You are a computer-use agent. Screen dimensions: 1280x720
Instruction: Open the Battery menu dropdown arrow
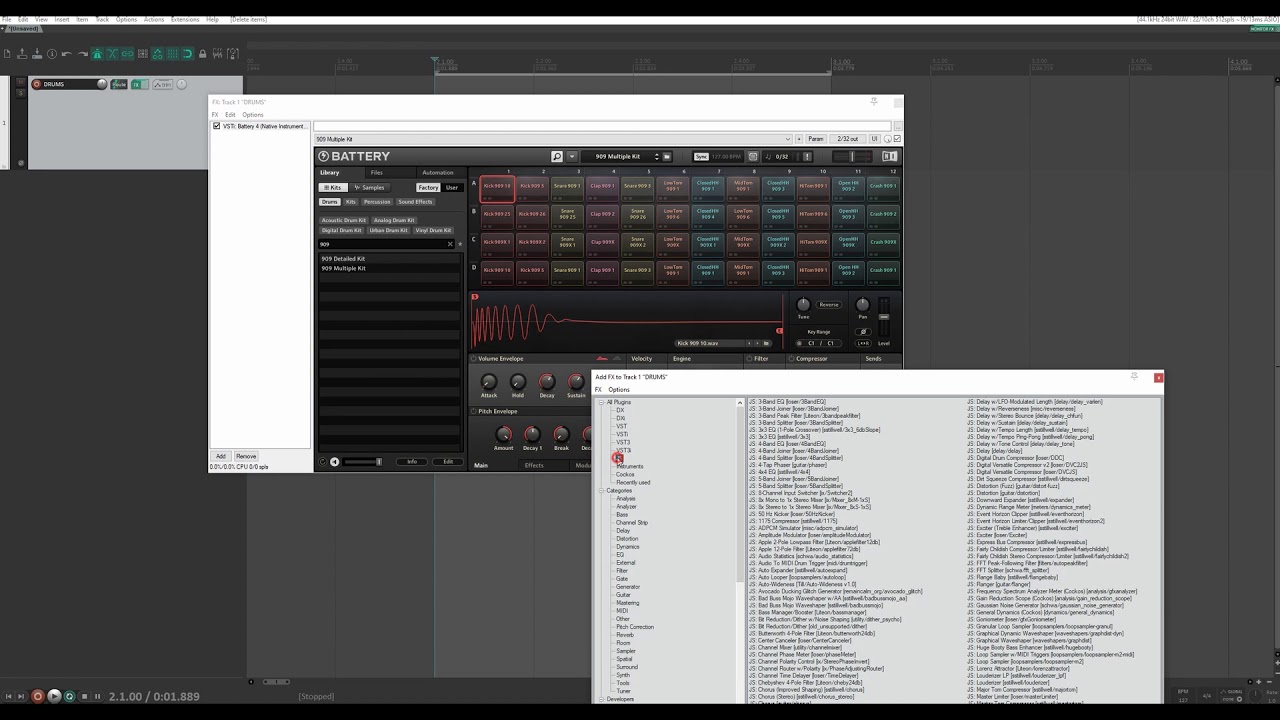[x=572, y=156]
